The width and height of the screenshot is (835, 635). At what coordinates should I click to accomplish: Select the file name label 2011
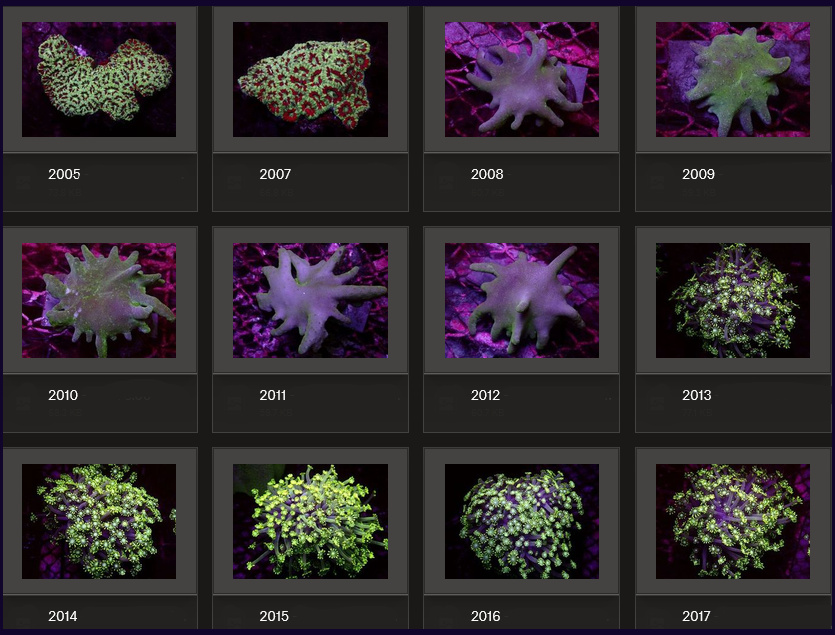coord(273,395)
